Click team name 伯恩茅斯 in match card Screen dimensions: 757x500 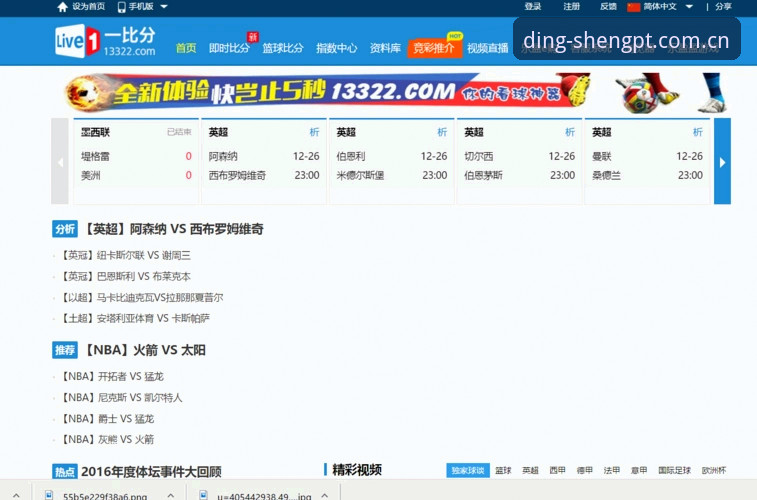click(483, 175)
